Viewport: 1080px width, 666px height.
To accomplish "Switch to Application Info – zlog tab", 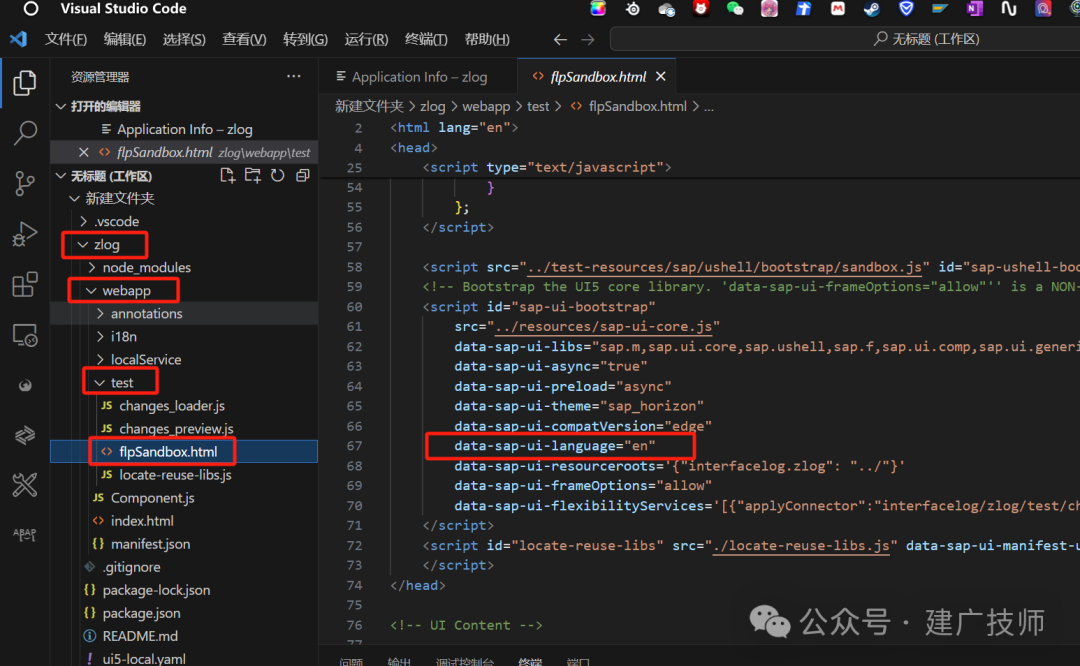I will (x=418, y=76).
